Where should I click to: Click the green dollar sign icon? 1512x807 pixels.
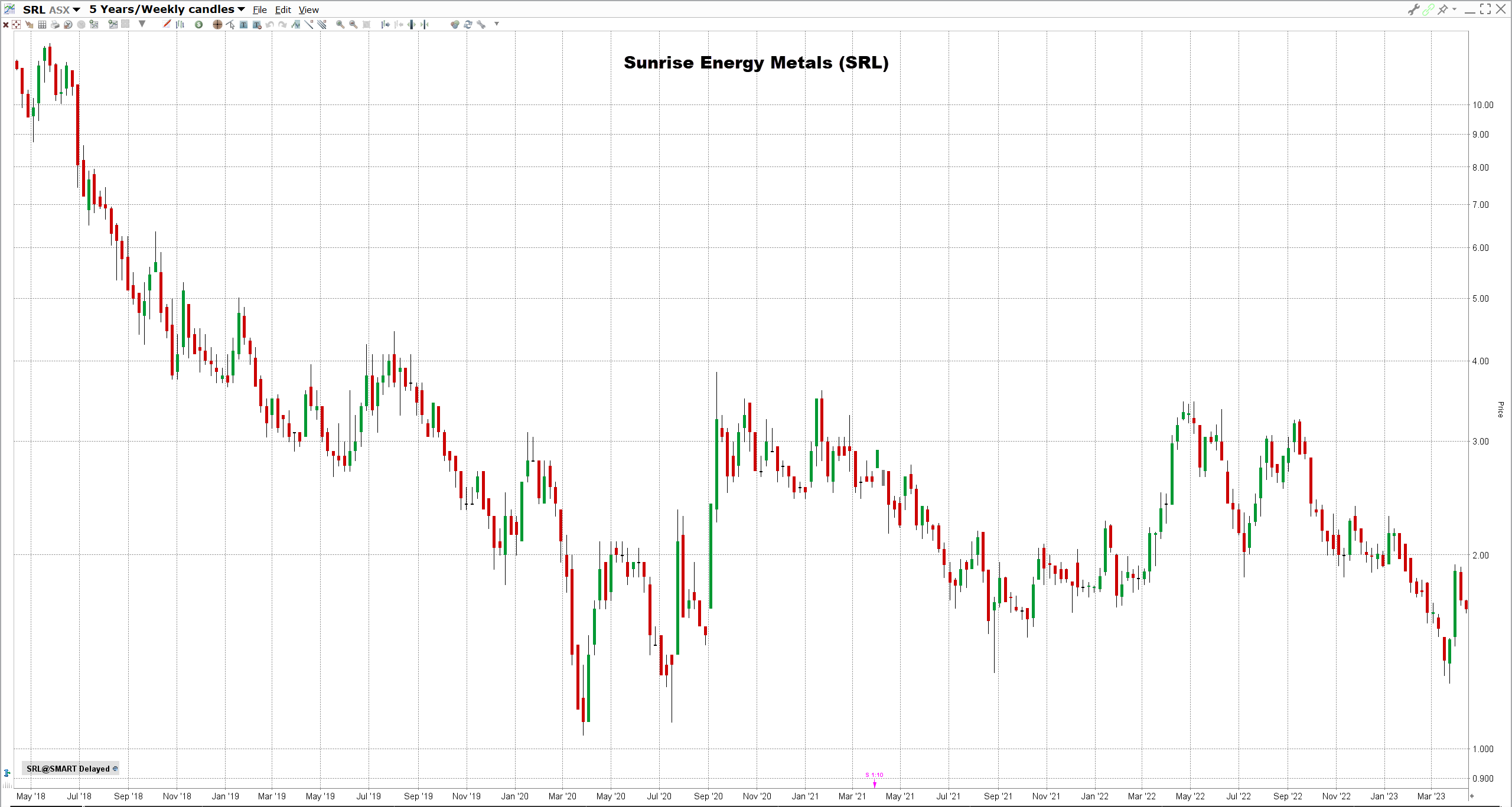pyautogui.click(x=198, y=24)
